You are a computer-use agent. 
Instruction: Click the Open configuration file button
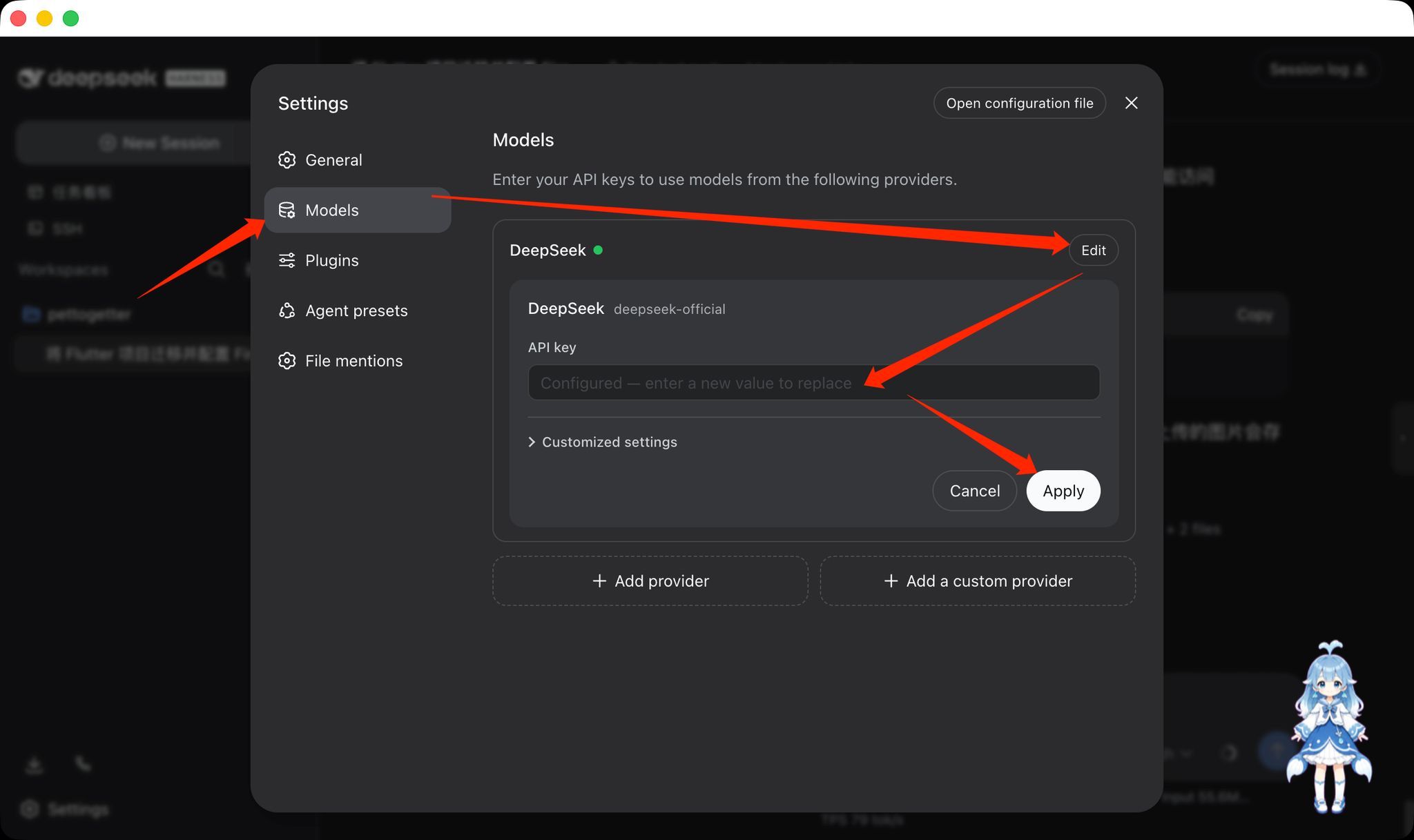pos(1020,103)
